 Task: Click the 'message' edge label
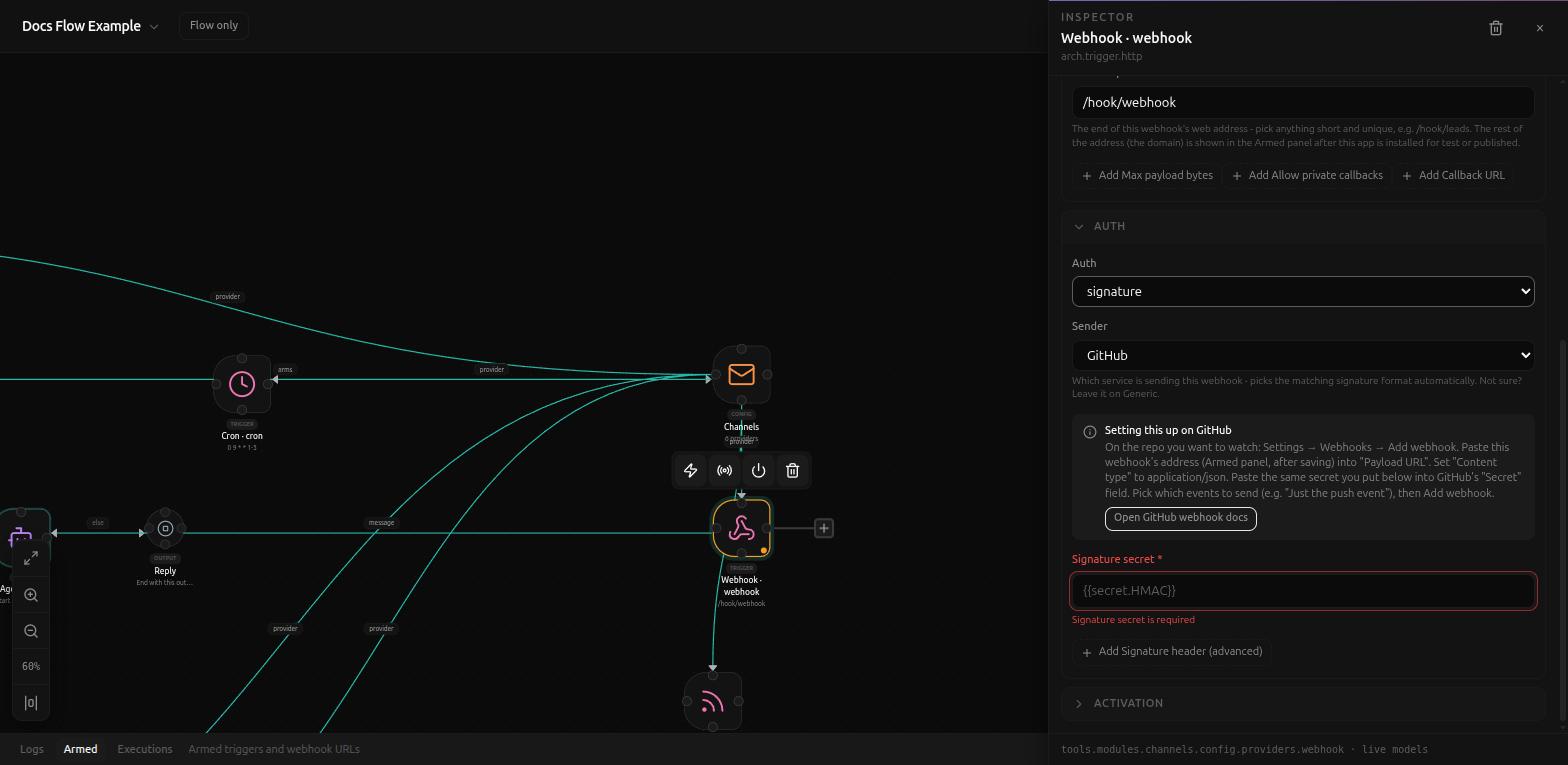tap(381, 522)
